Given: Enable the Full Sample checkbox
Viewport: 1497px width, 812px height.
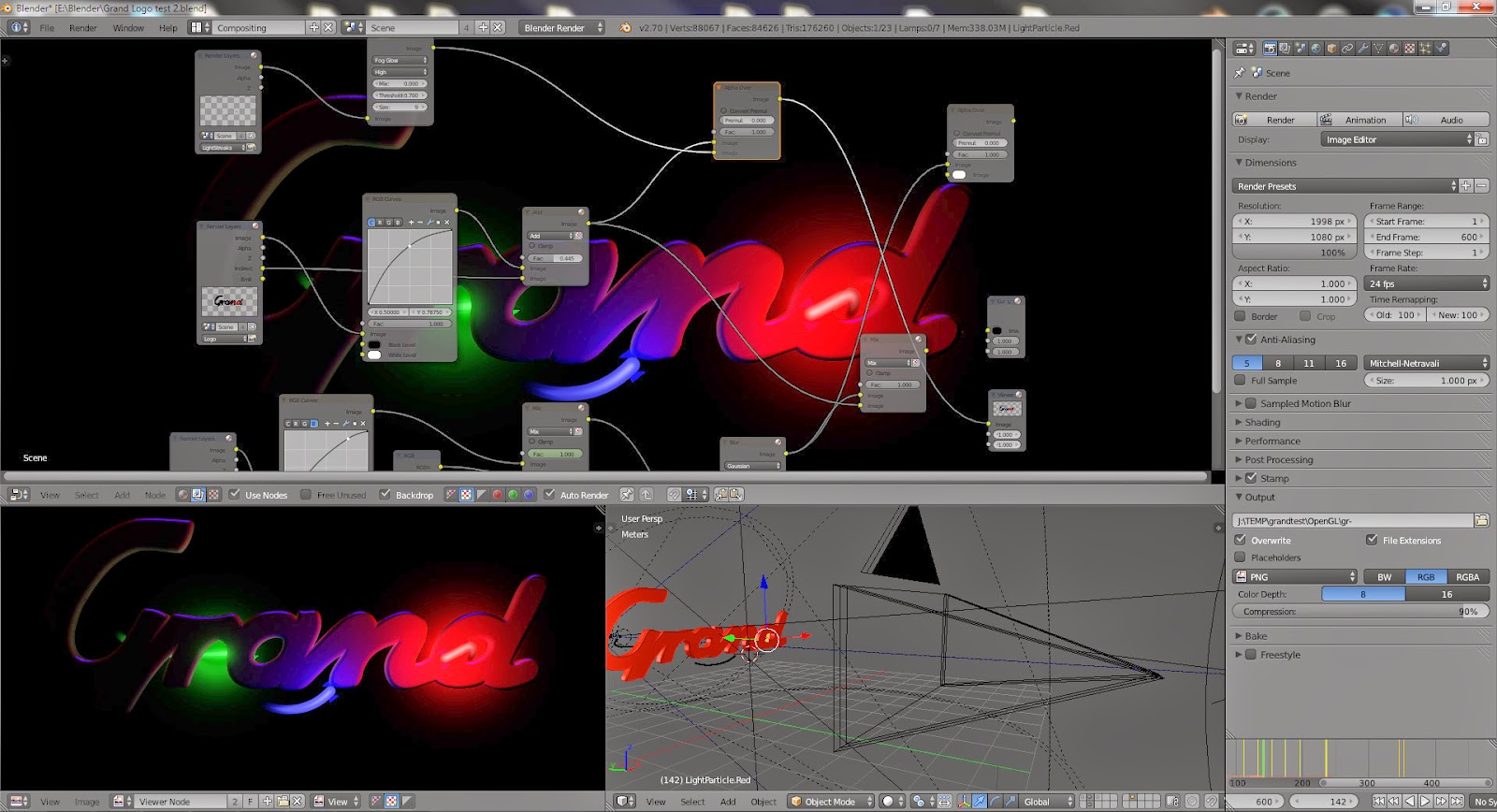Looking at the screenshot, I should pyautogui.click(x=1240, y=381).
